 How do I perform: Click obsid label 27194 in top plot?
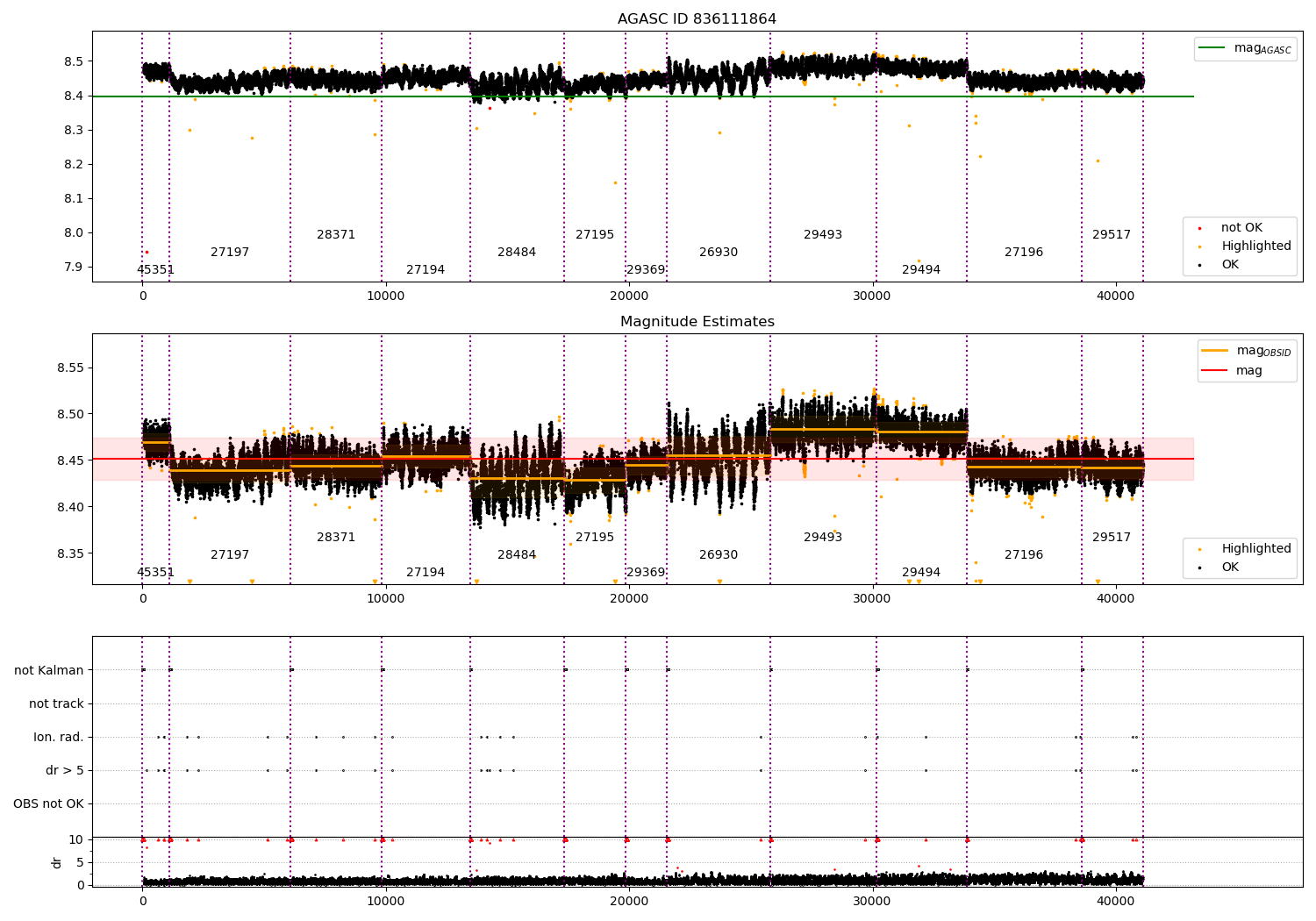tap(426, 270)
